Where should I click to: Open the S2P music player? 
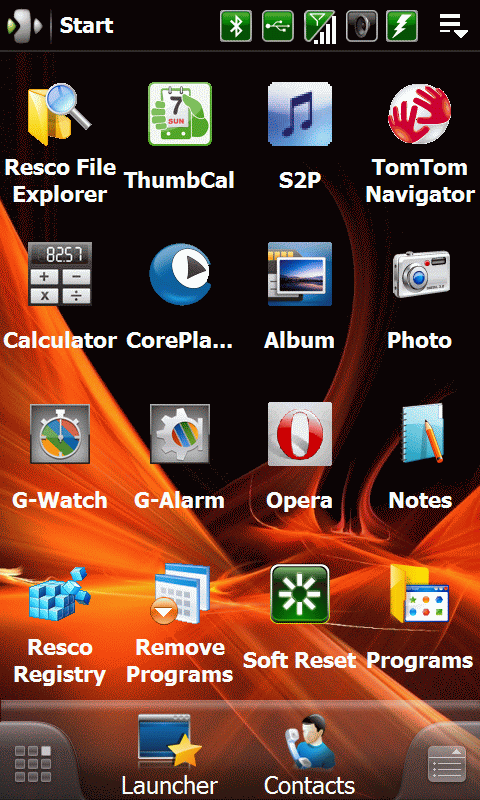[299, 114]
